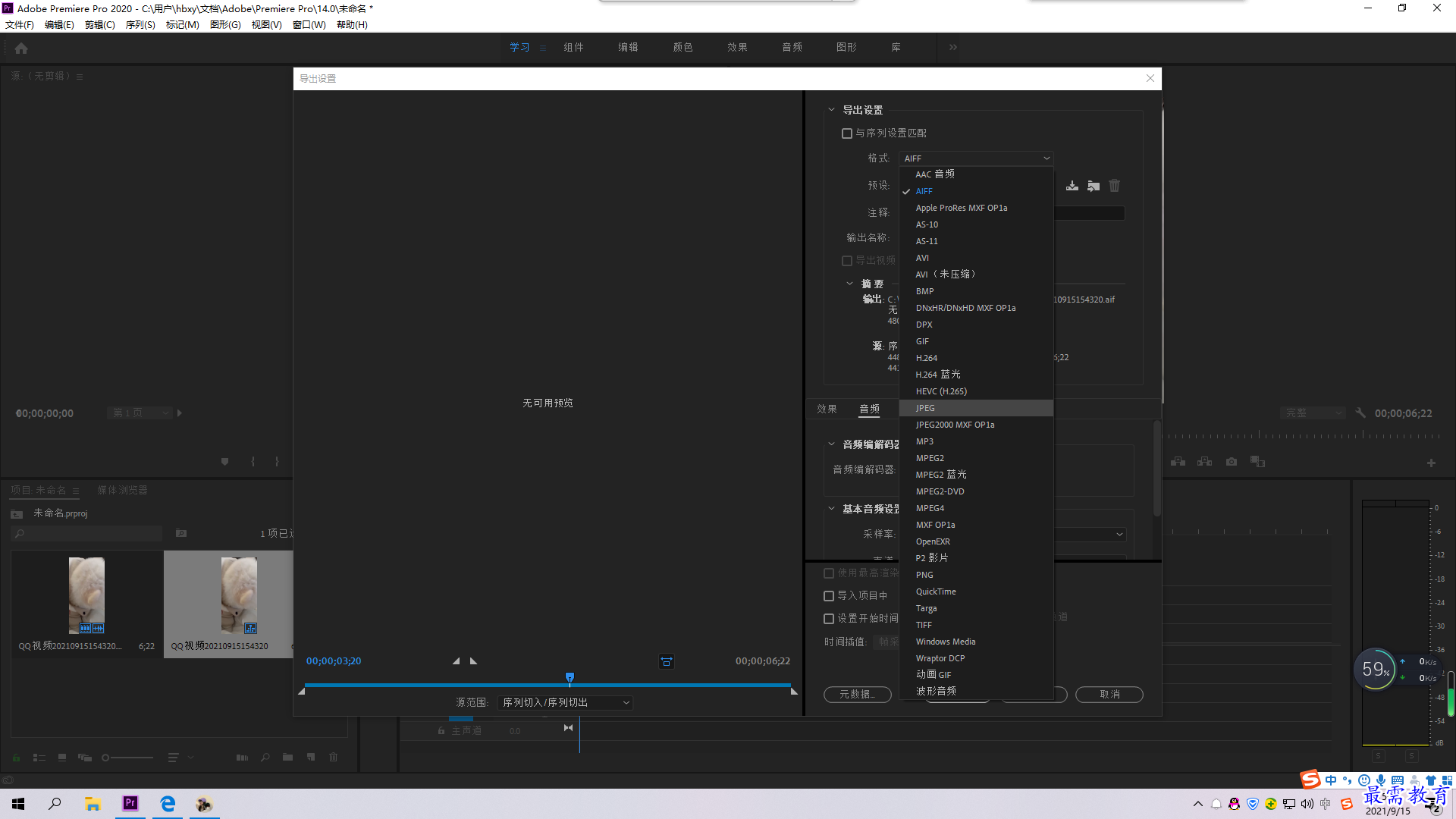Click the export frame camera icon
The image size is (1456, 819).
point(1232,461)
